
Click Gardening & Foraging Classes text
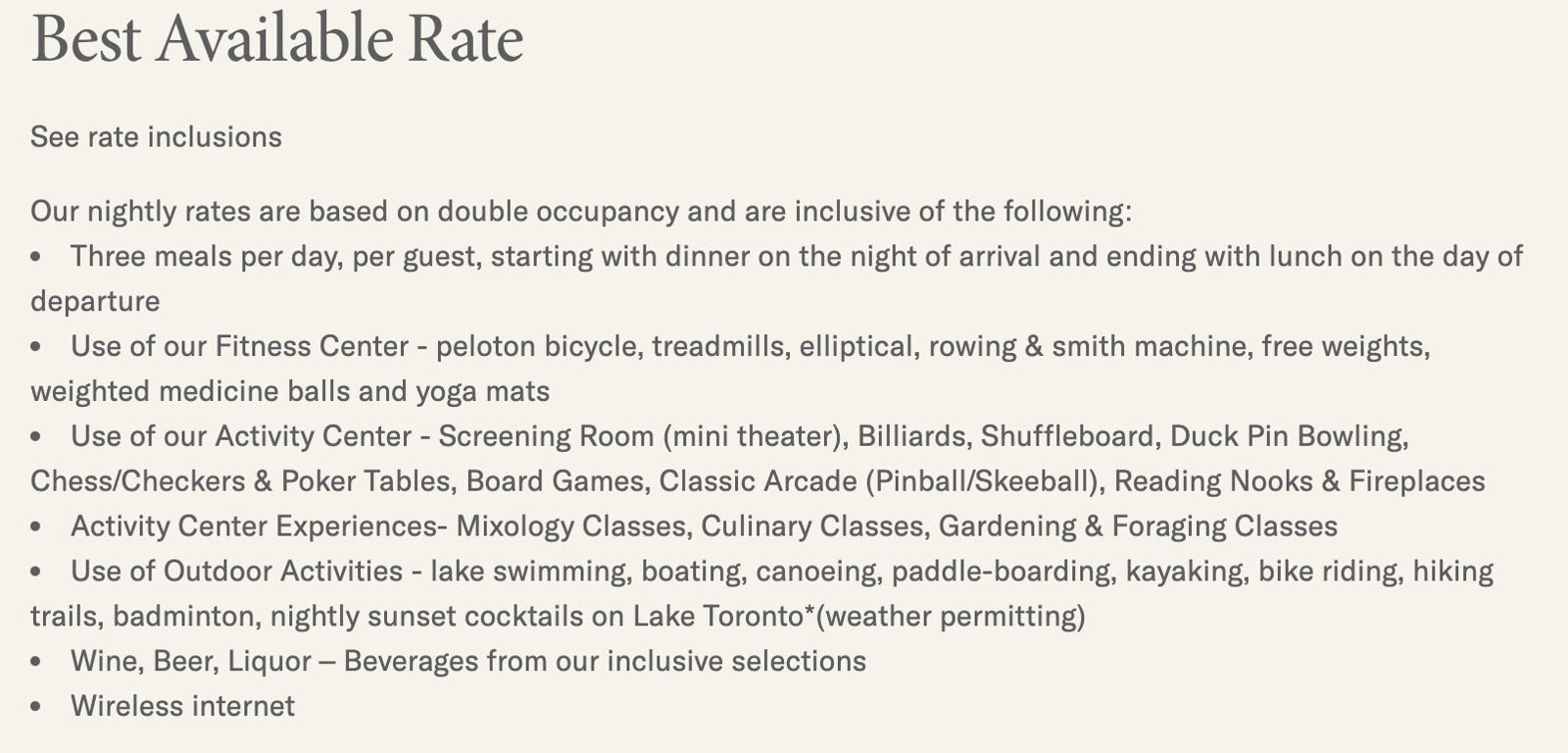click(x=1138, y=527)
